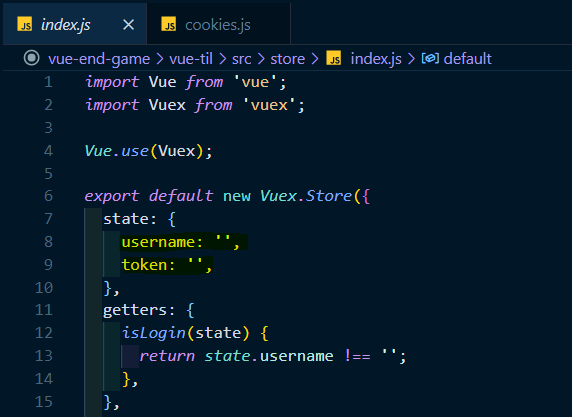Click line number 10 in gutter
The height and width of the screenshot is (417, 572).
click(44, 287)
